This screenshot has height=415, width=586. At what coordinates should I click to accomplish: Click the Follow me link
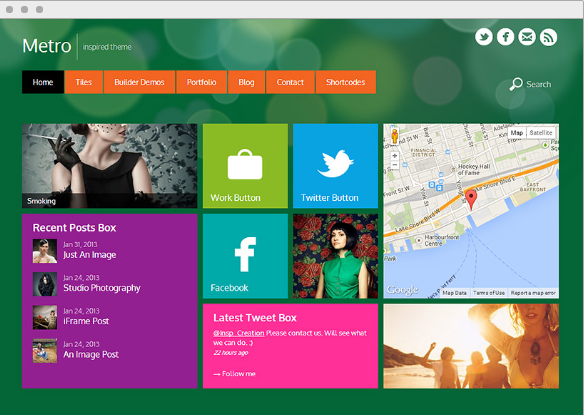coord(234,374)
